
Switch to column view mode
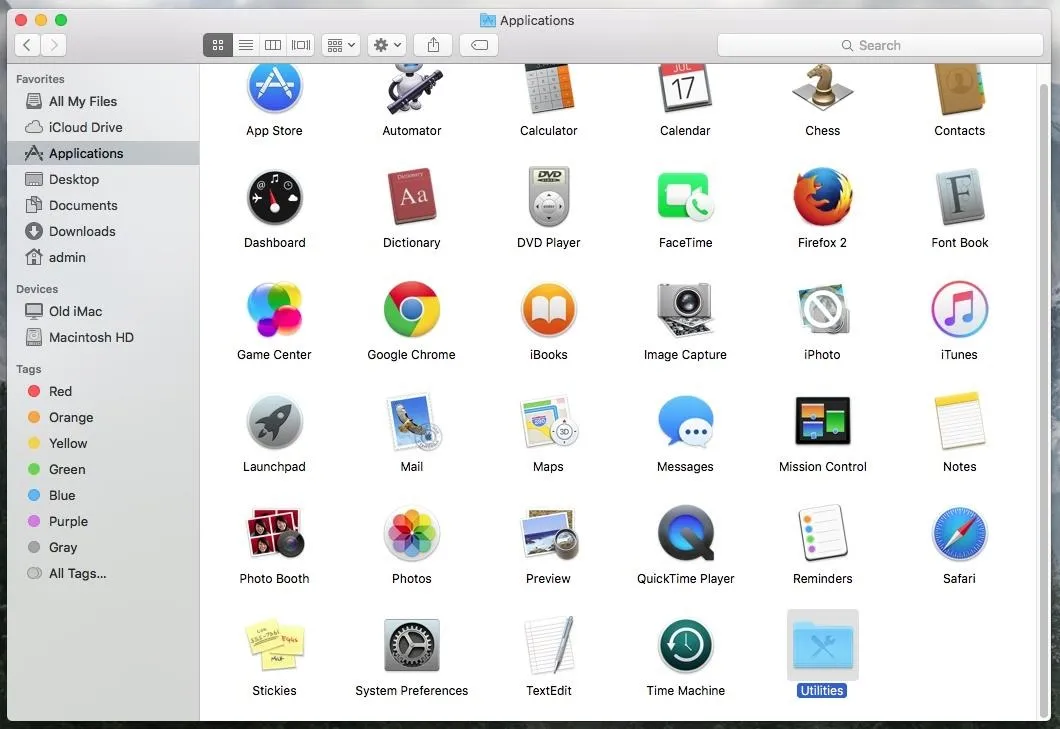coord(273,45)
